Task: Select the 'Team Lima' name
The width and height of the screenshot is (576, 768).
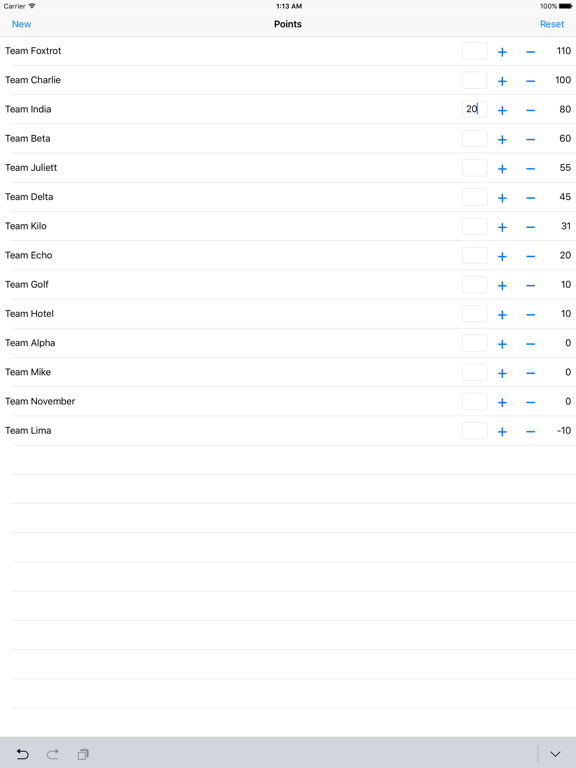Action: [28, 431]
